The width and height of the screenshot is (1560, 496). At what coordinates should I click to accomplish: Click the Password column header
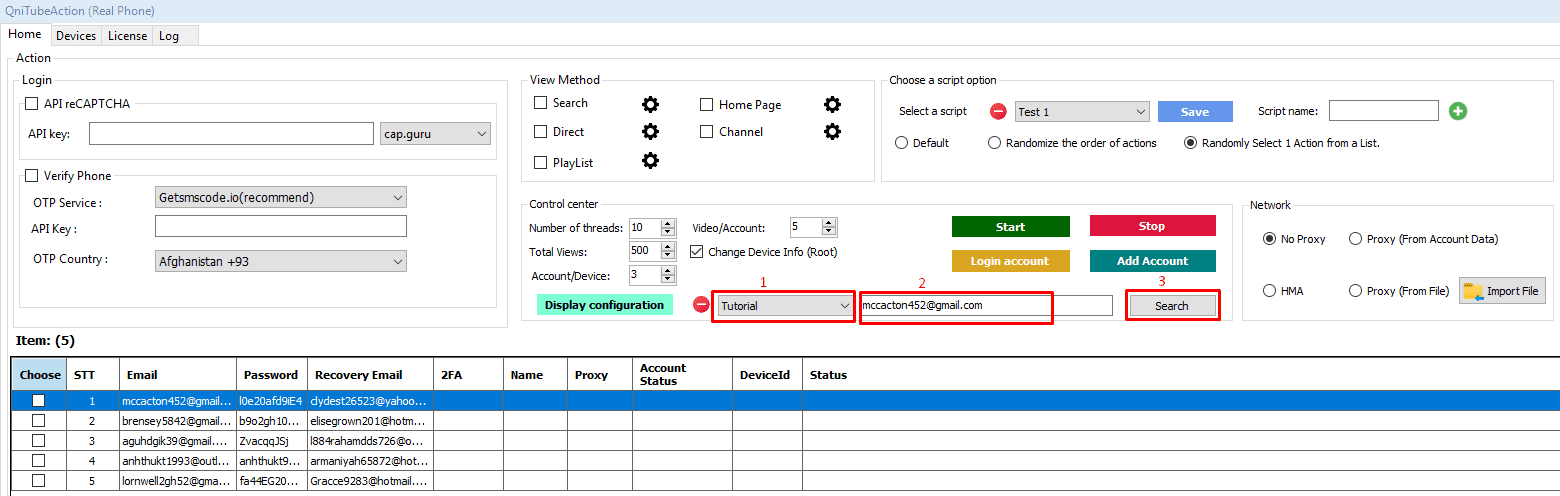pyautogui.click(x=272, y=375)
